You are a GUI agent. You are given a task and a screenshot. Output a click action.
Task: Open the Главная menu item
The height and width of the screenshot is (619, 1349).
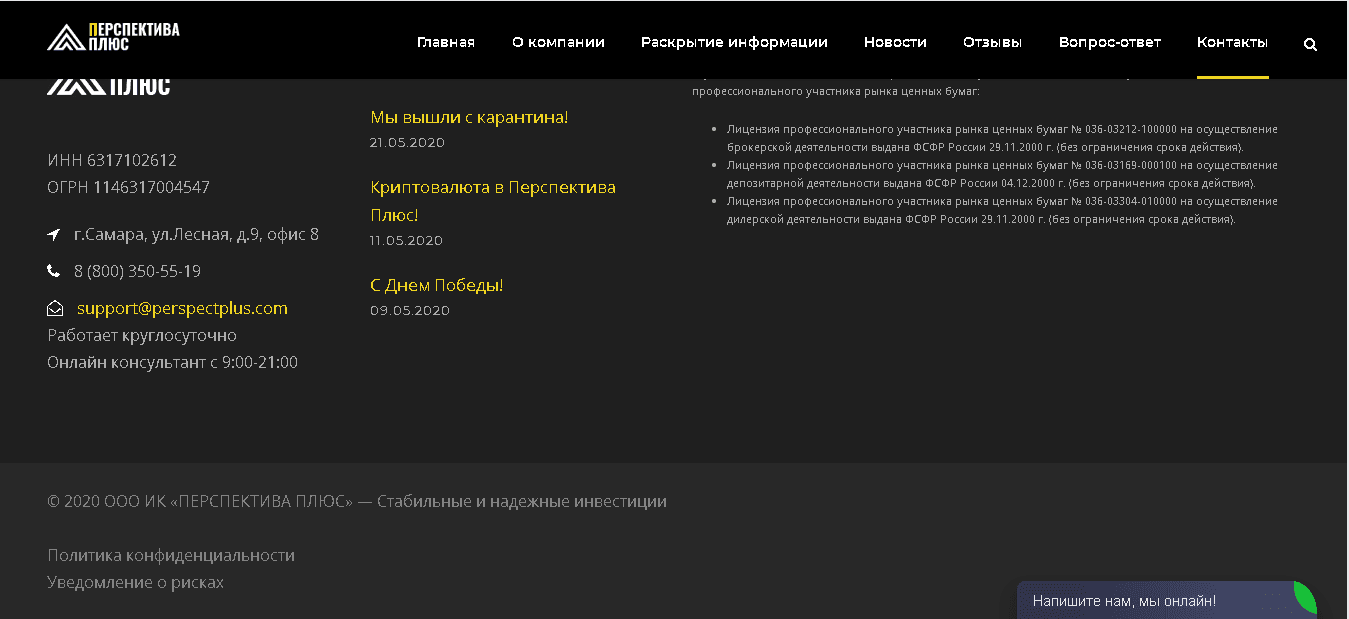pyautogui.click(x=445, y=42)
